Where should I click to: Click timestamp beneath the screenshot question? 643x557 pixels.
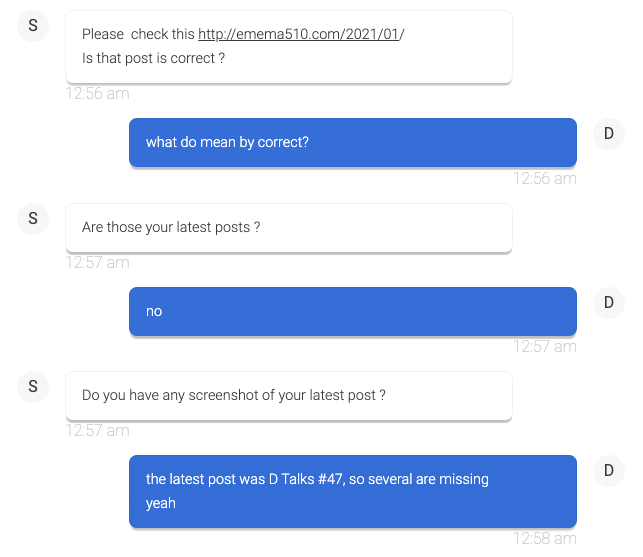click(x=97, y=430)
